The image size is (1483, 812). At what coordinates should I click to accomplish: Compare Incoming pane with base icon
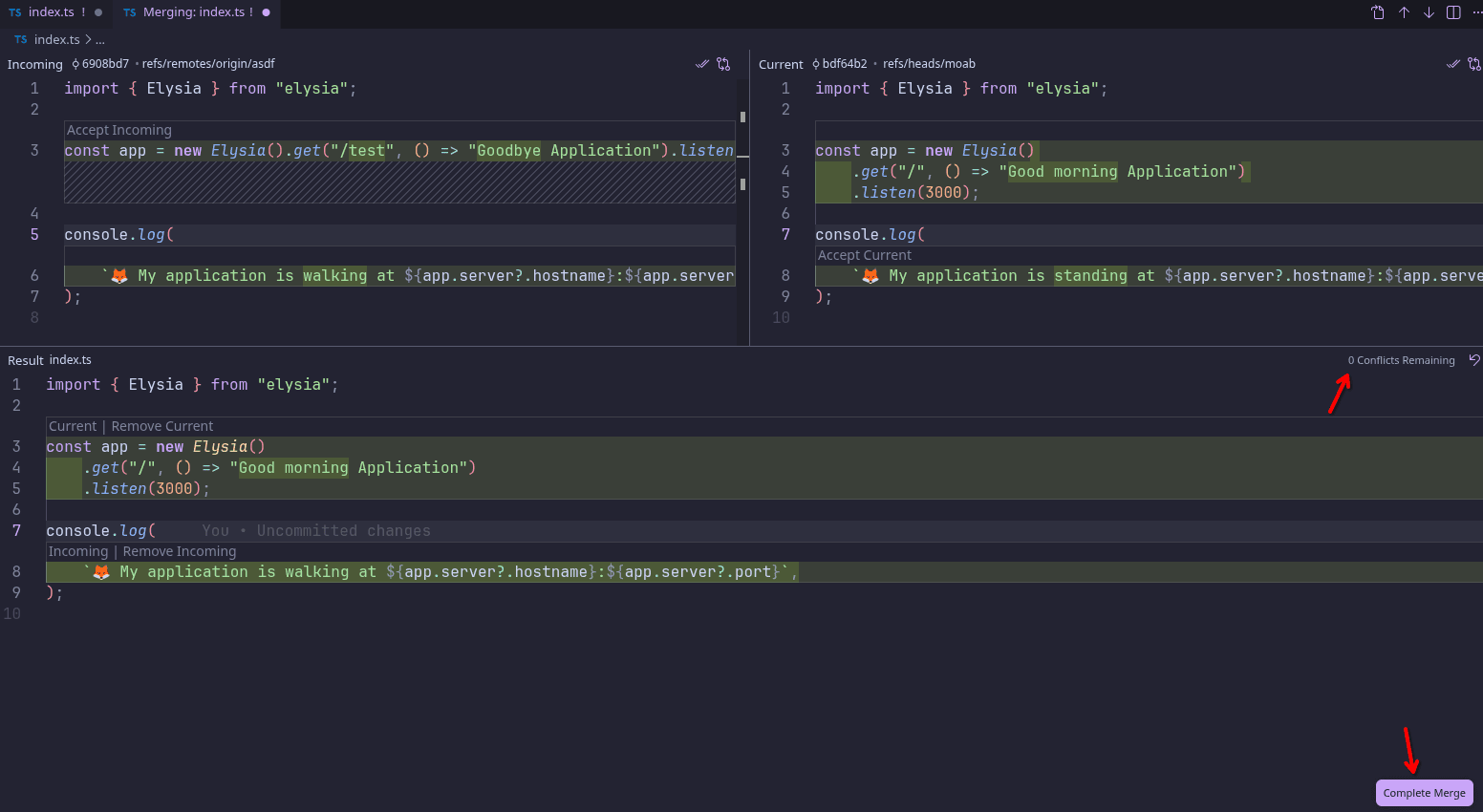click(723, 64)
